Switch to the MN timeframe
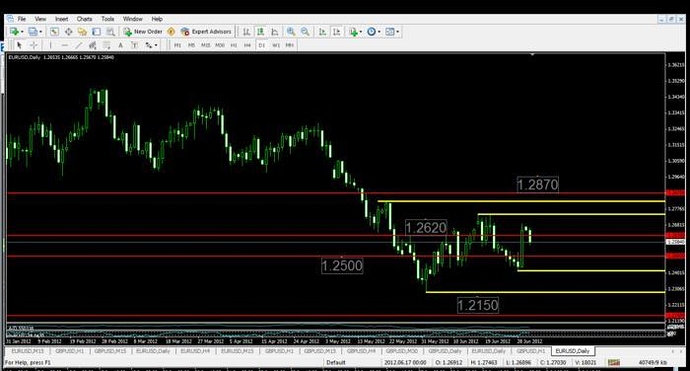The height and width of the screenshot is (371, 690). click(x=290, y=45)
